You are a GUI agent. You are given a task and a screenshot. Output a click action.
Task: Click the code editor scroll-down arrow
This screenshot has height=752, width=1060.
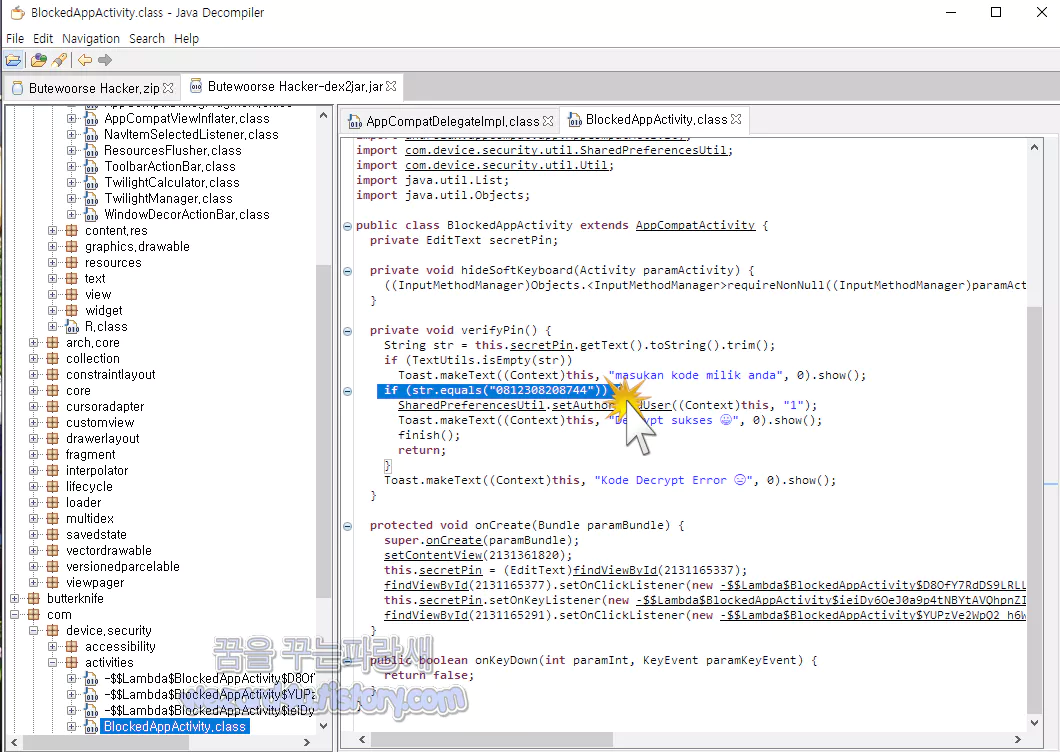[x=1034, y=723]
